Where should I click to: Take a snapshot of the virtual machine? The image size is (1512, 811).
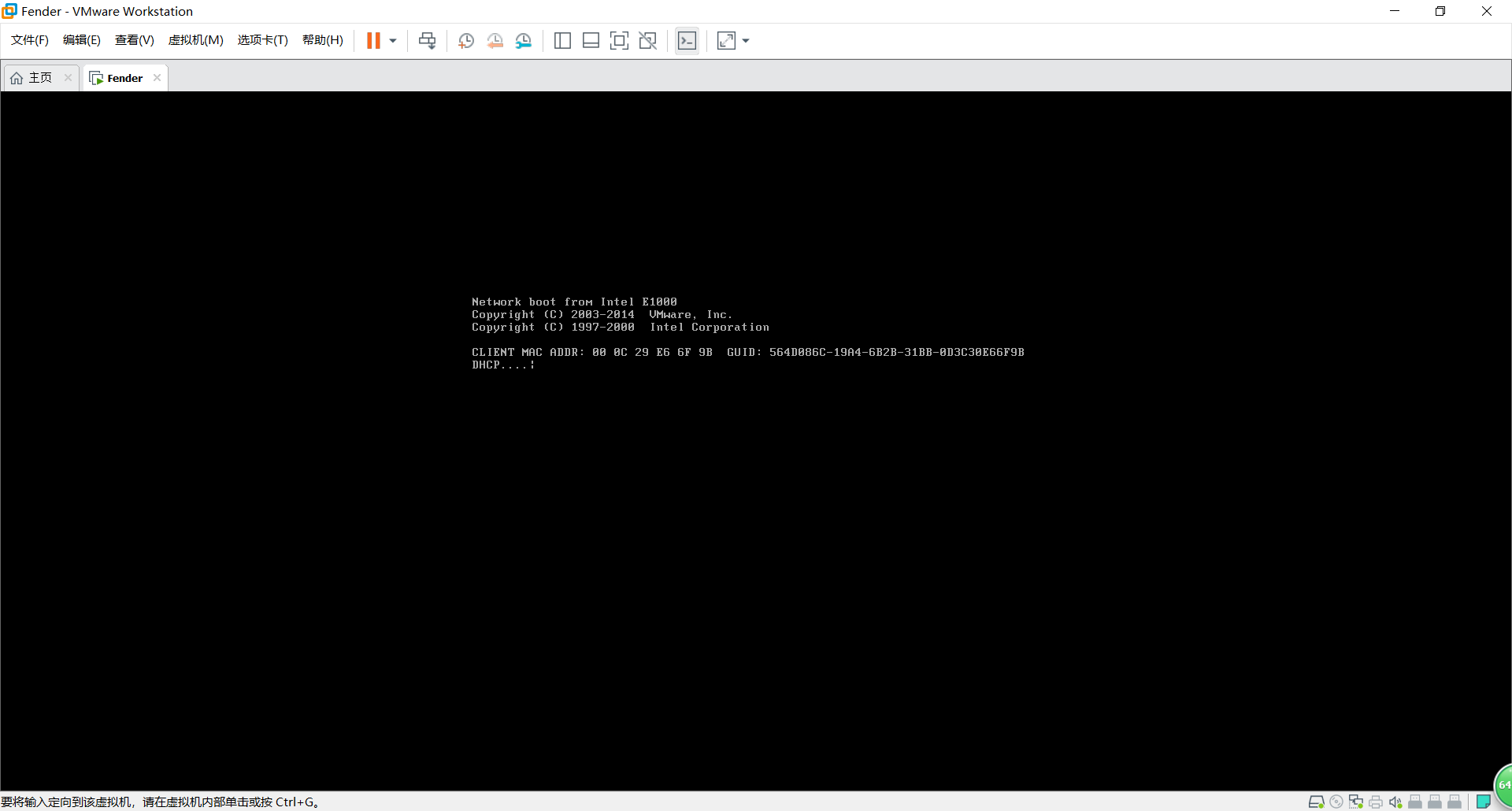coord(465,40)
